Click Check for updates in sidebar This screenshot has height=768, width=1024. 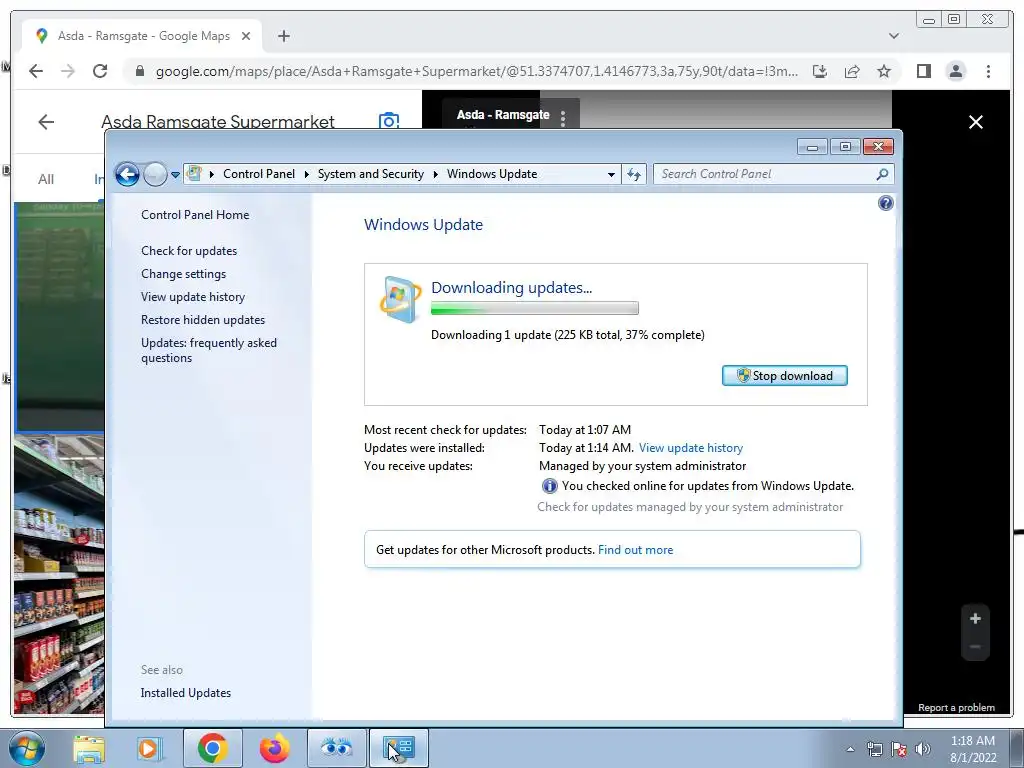pos(189,251)
